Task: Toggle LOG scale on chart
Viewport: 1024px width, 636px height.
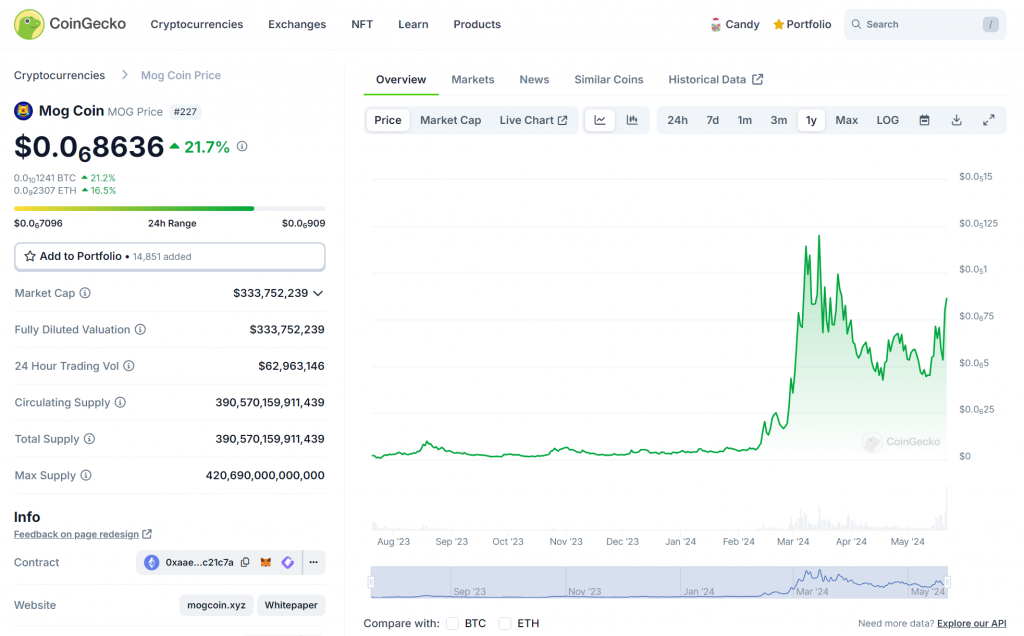Action: click(887, 120)
